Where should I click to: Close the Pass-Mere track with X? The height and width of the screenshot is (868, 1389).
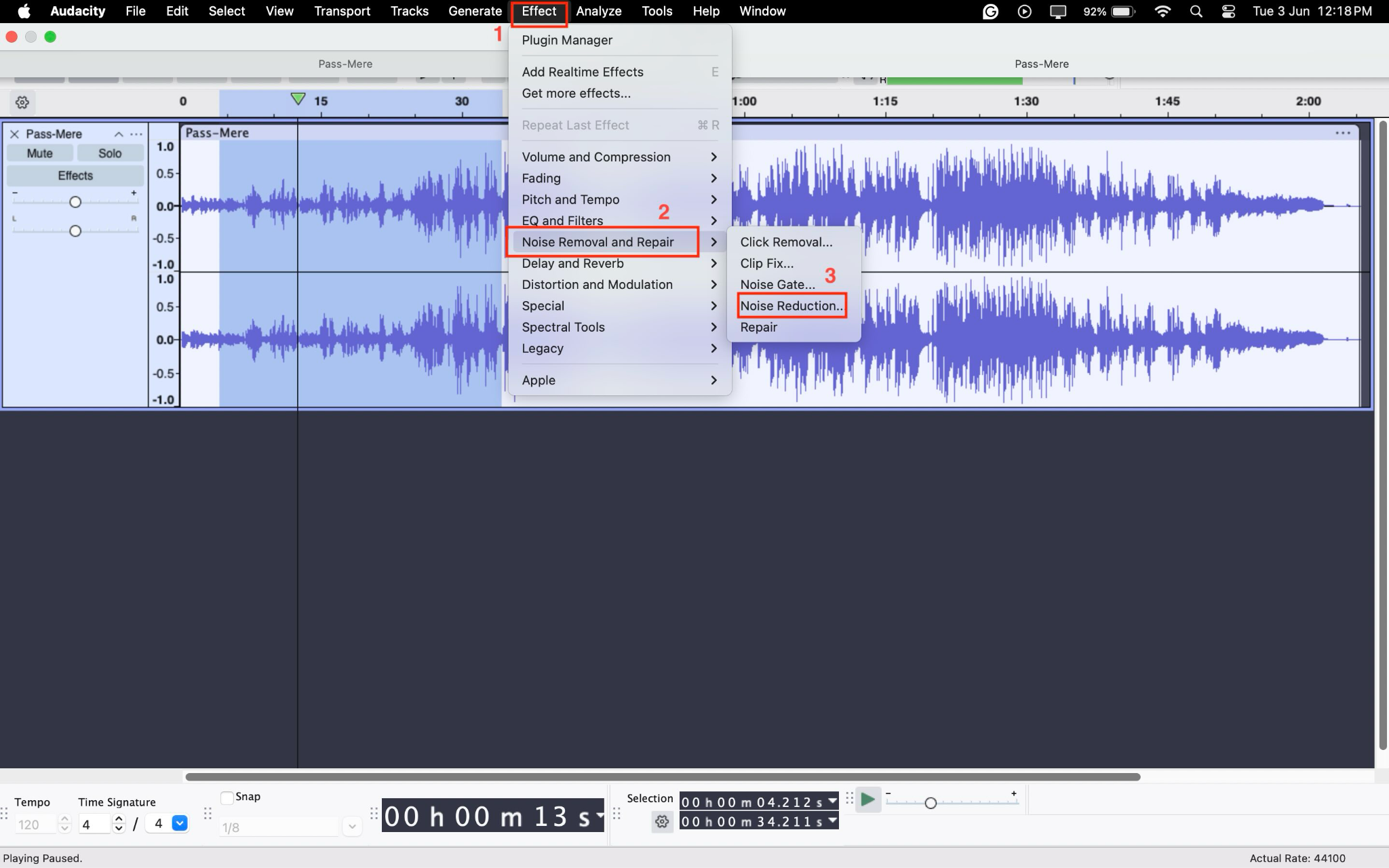(14, 134)
